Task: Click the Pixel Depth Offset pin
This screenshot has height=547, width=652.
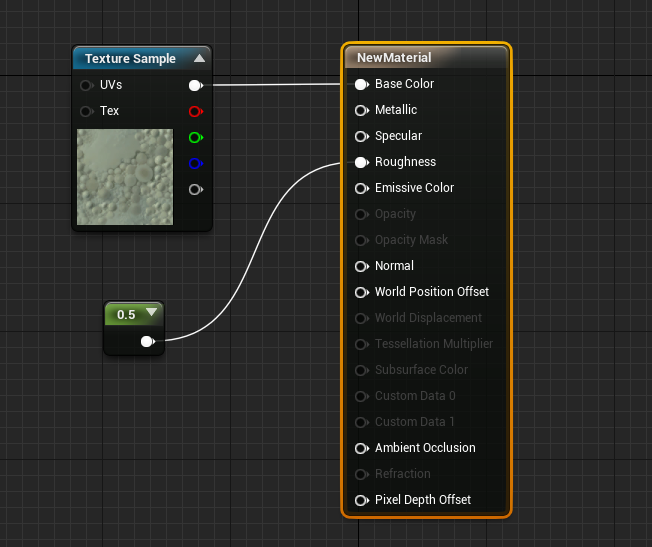Action: [x=362, y=500]
